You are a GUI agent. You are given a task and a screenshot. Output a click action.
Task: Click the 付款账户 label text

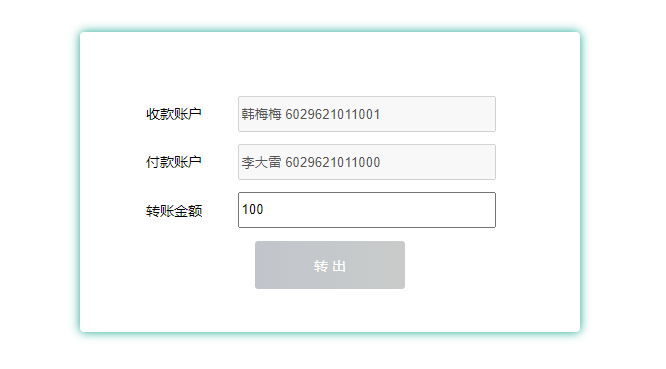click(x=174, y=162)
